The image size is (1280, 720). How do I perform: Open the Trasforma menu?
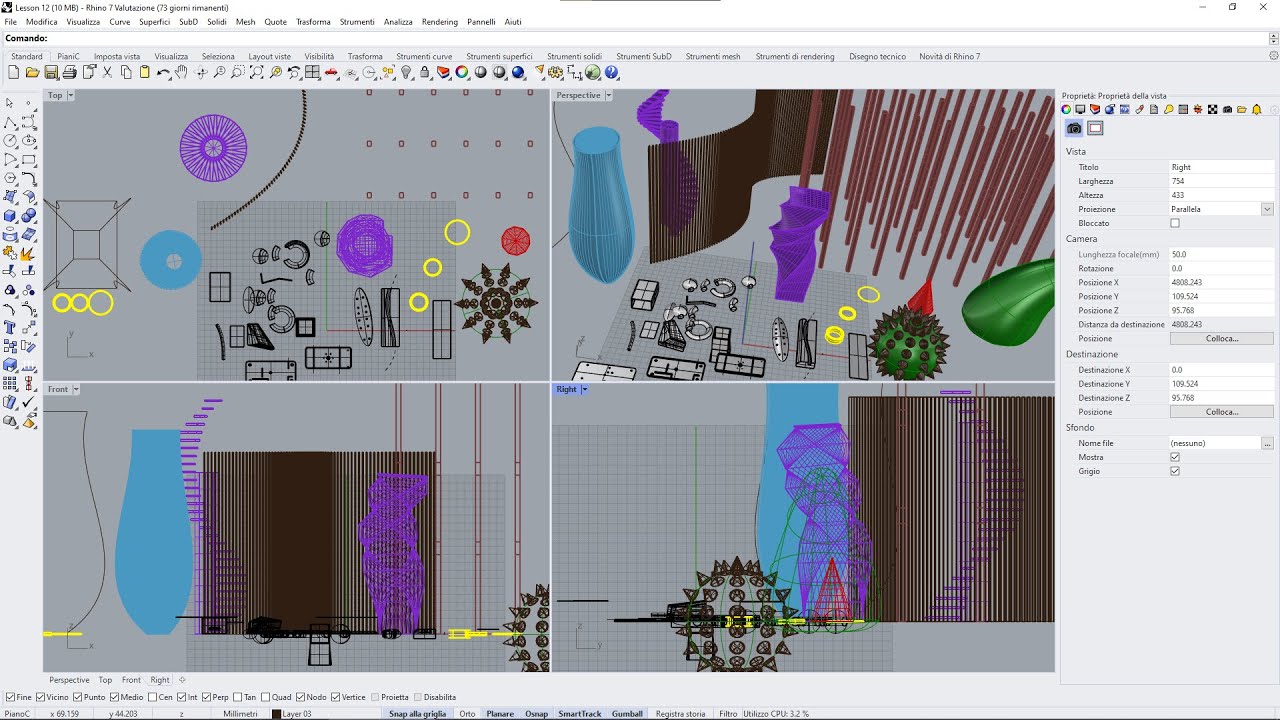click(x=313, y=22)
